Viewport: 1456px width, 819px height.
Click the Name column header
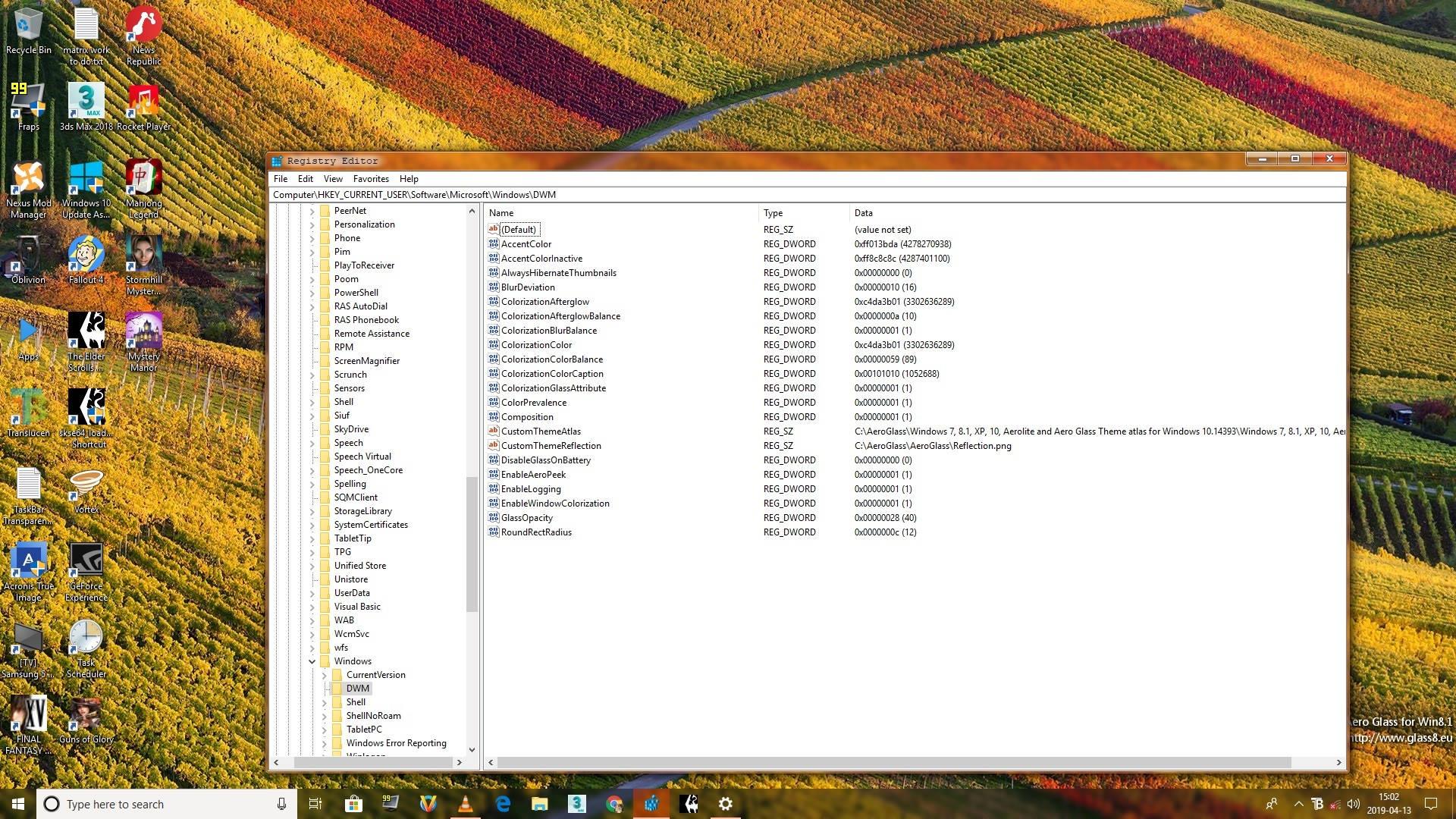pos(622,213)
